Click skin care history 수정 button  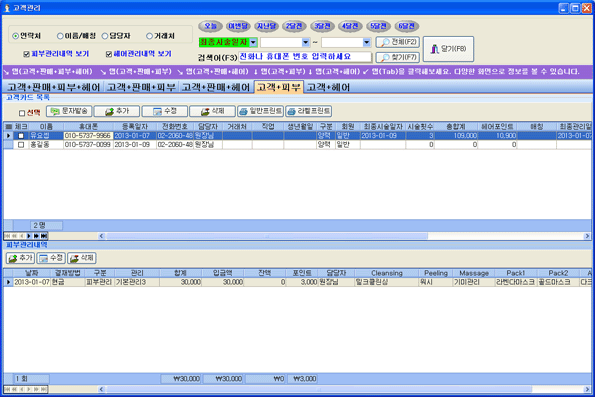pos(51,258)
